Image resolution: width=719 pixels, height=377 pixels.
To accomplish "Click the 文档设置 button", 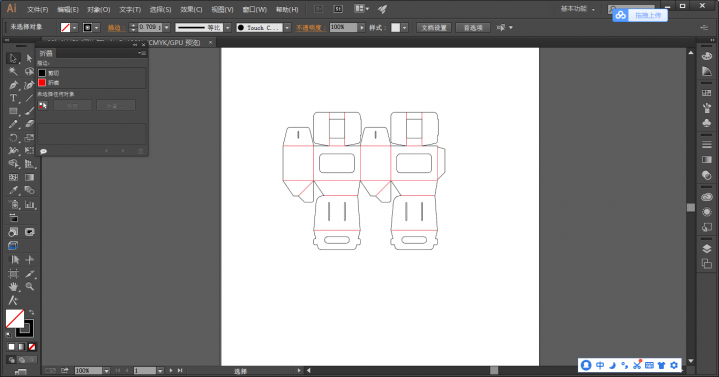I will click(434, 28).
